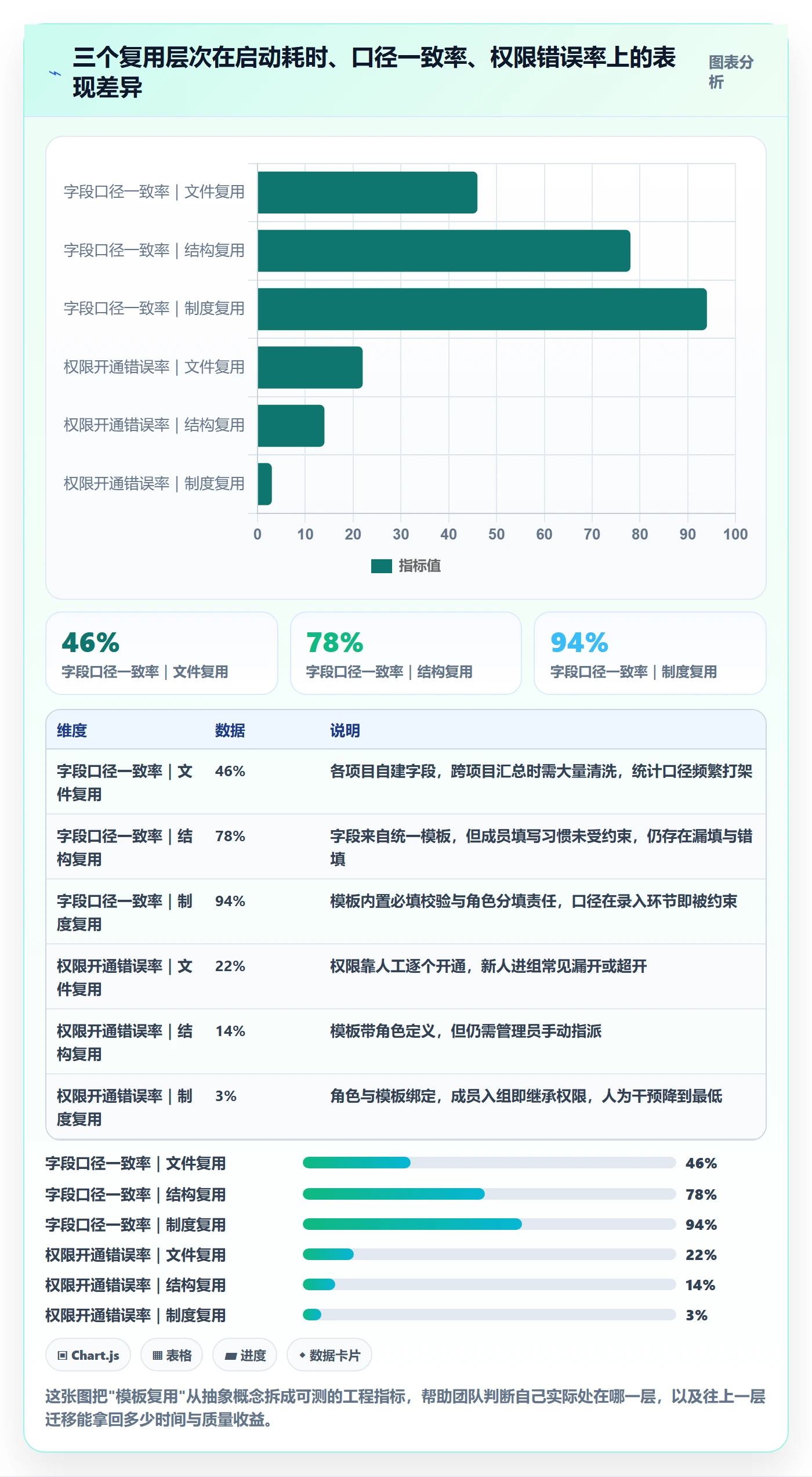The width and height of the screenshot is (812, 1477).
Task: Open the 94% stat card
Action: click(x=650, y=653)
